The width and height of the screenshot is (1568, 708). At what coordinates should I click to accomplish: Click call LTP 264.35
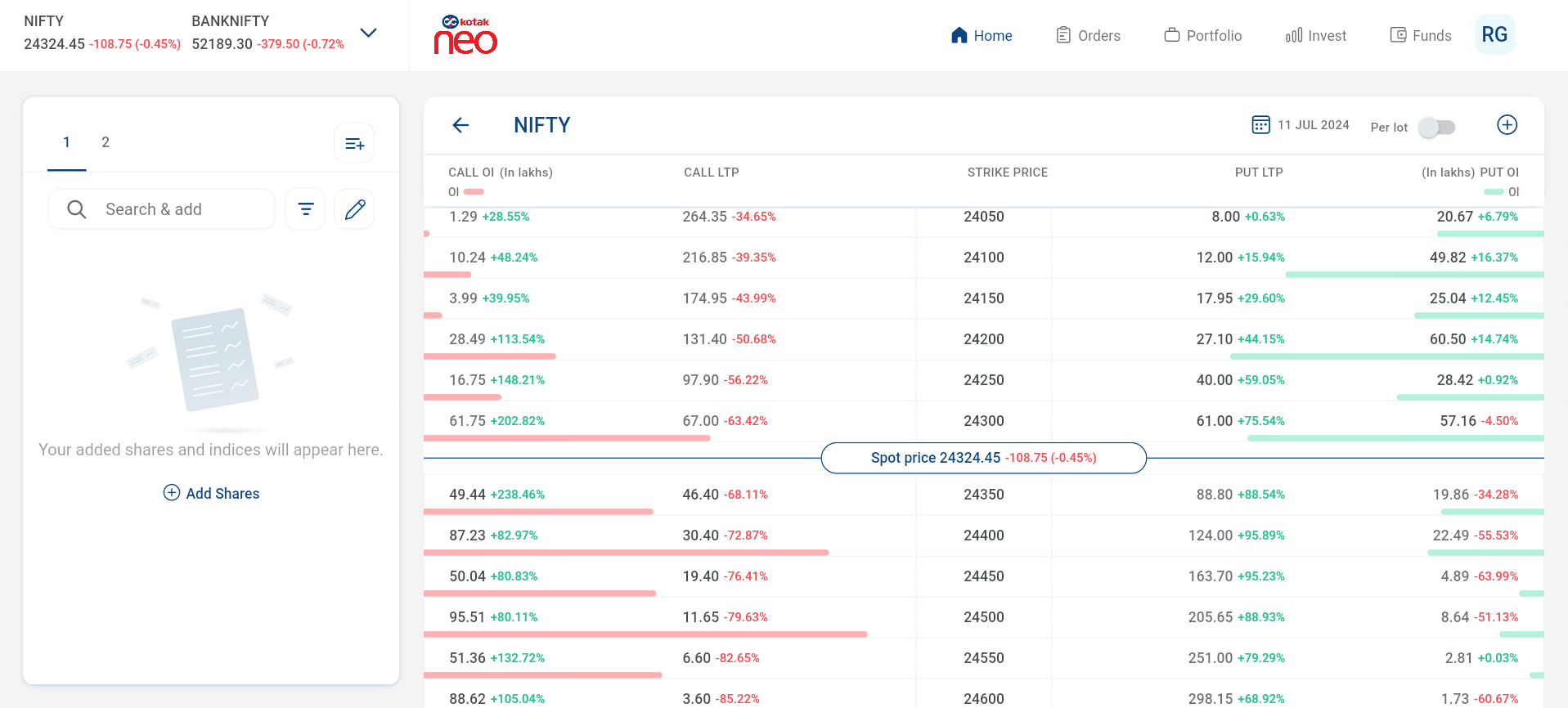[x=704, y=217]
